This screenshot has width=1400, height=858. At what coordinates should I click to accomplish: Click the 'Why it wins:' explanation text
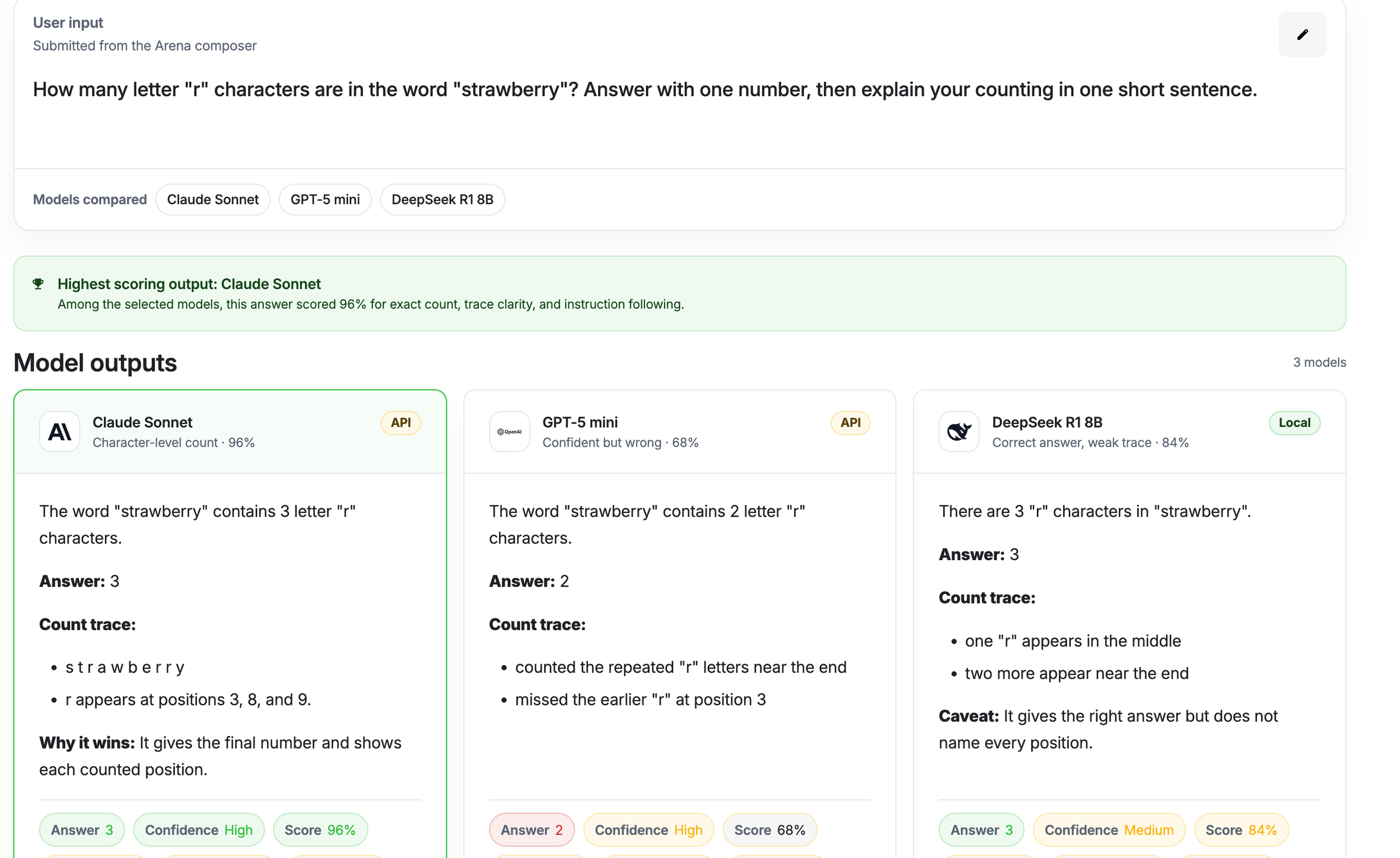coord(220,756)
